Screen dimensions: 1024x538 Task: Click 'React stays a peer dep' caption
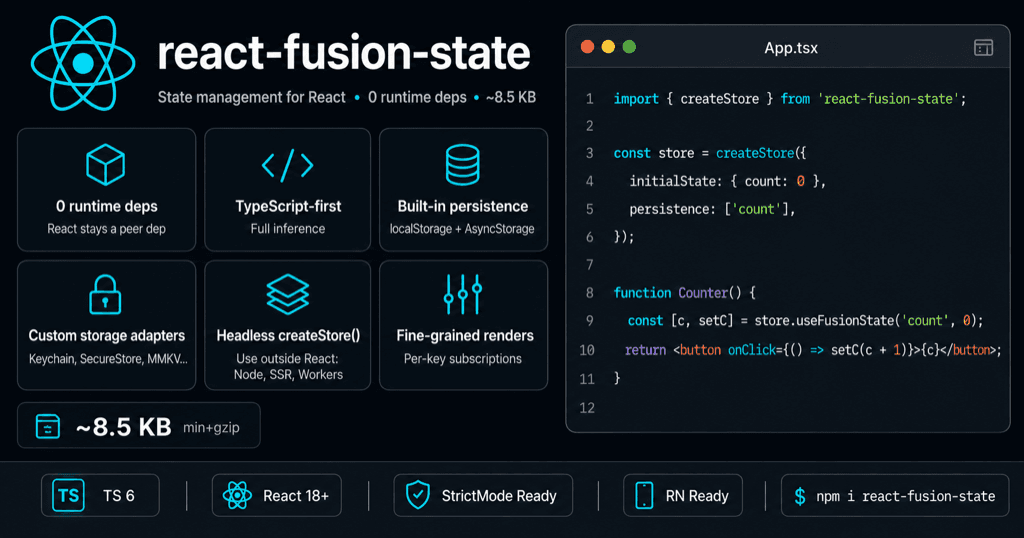point(106,229)
